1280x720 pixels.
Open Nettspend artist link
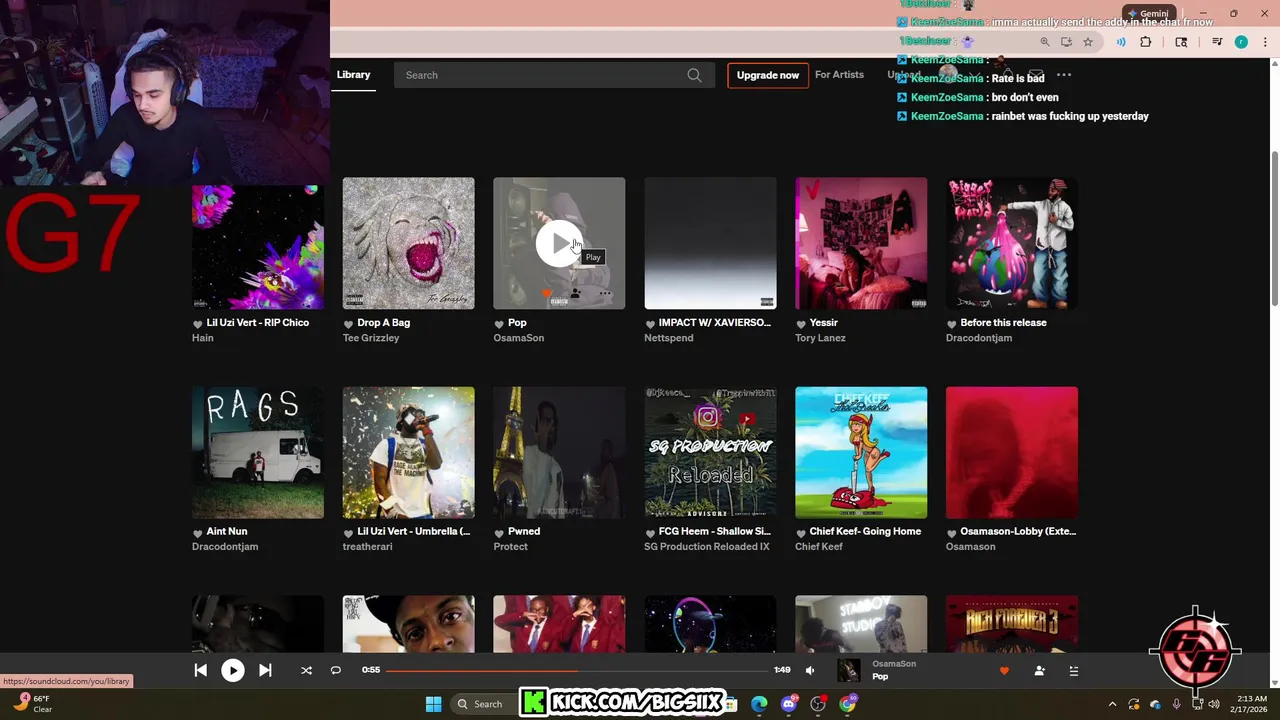pyautogui.click(x=669, y=338)
